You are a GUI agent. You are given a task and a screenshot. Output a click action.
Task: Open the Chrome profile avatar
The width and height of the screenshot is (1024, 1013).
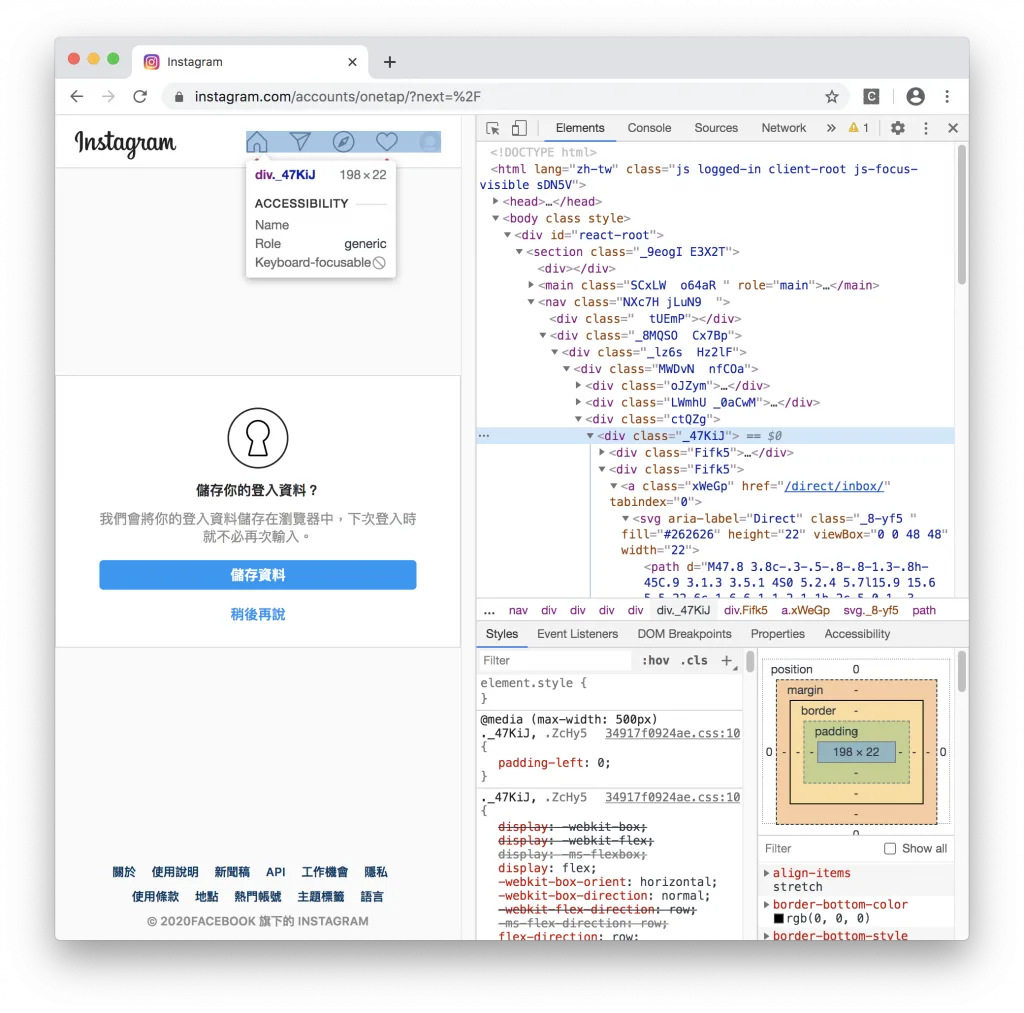tap(916, 97)
